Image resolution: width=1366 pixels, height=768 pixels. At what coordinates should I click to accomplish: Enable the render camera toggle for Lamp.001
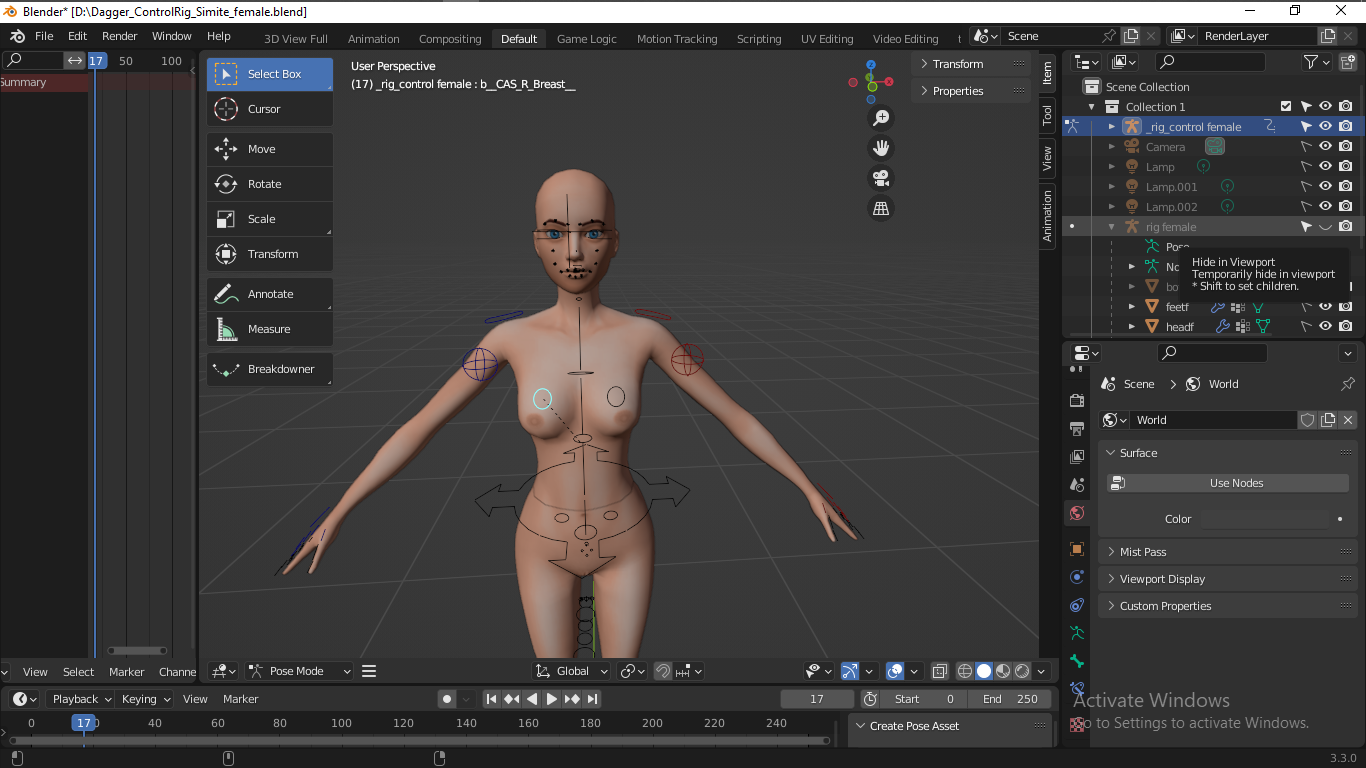pyautogui.click(x=1346, y=186)
